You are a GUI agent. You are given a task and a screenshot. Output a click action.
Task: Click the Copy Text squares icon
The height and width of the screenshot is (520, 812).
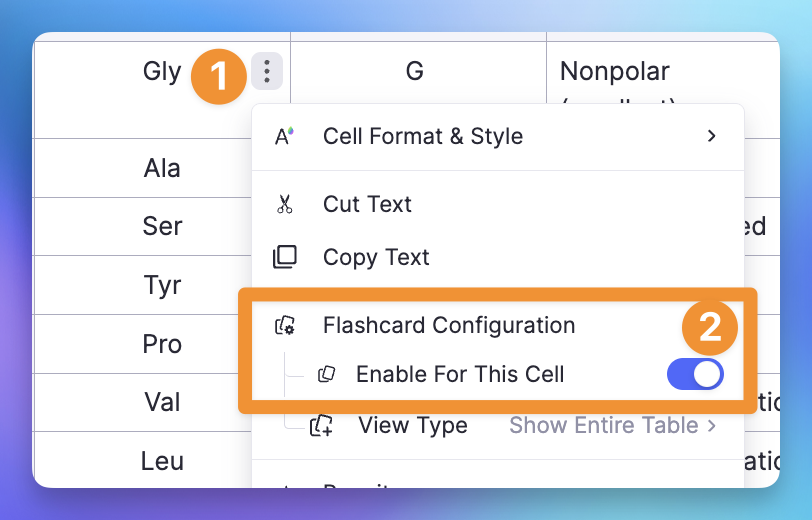(x=285, y=257)
